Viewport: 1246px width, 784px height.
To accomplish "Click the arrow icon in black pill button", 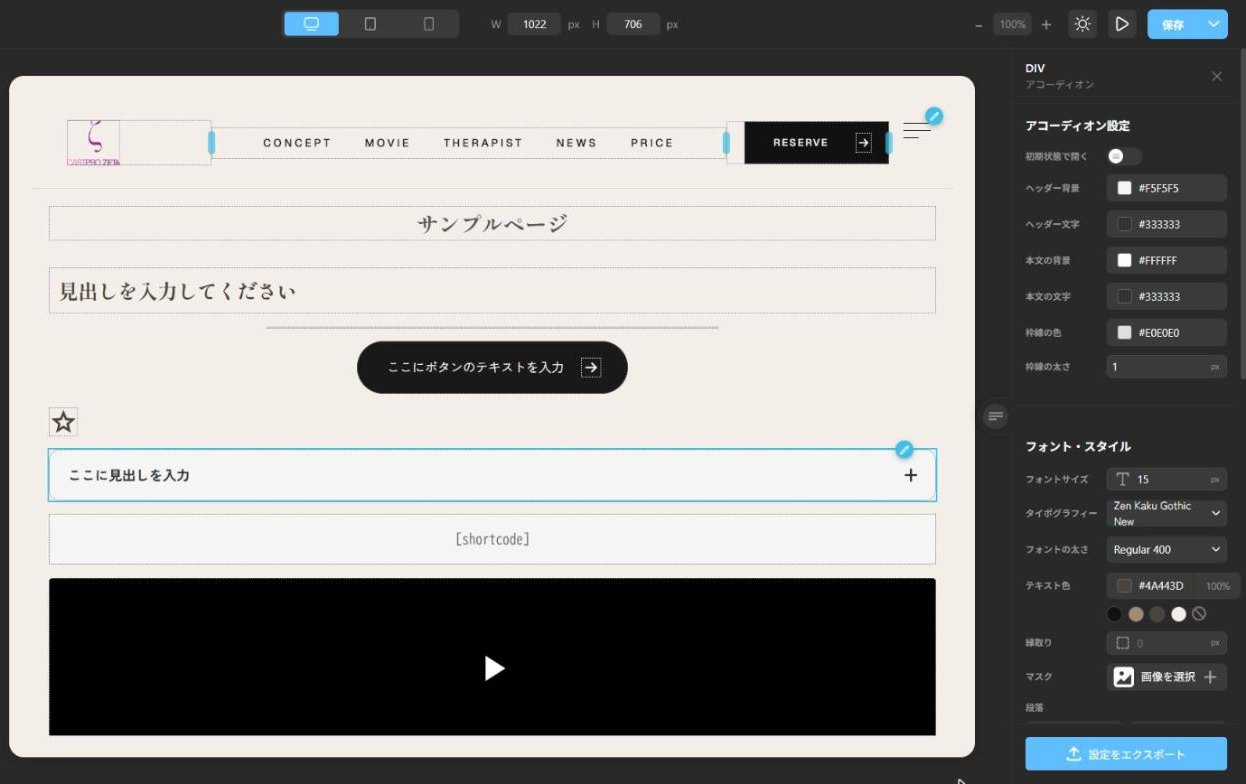I will pos(591,367).
